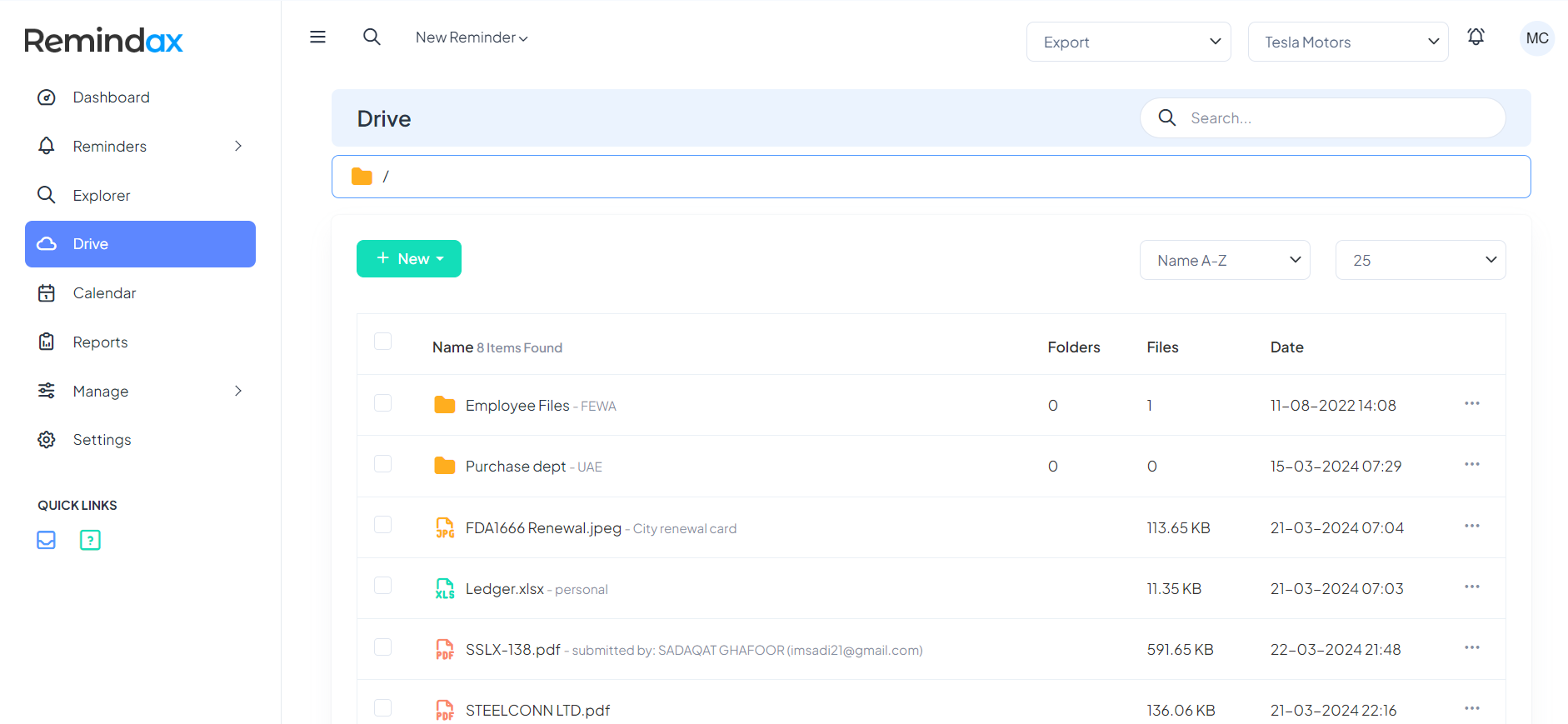The width and height of the screenshot is (1568, 724).
Task: Click the Date column header
Action: 1286,347
